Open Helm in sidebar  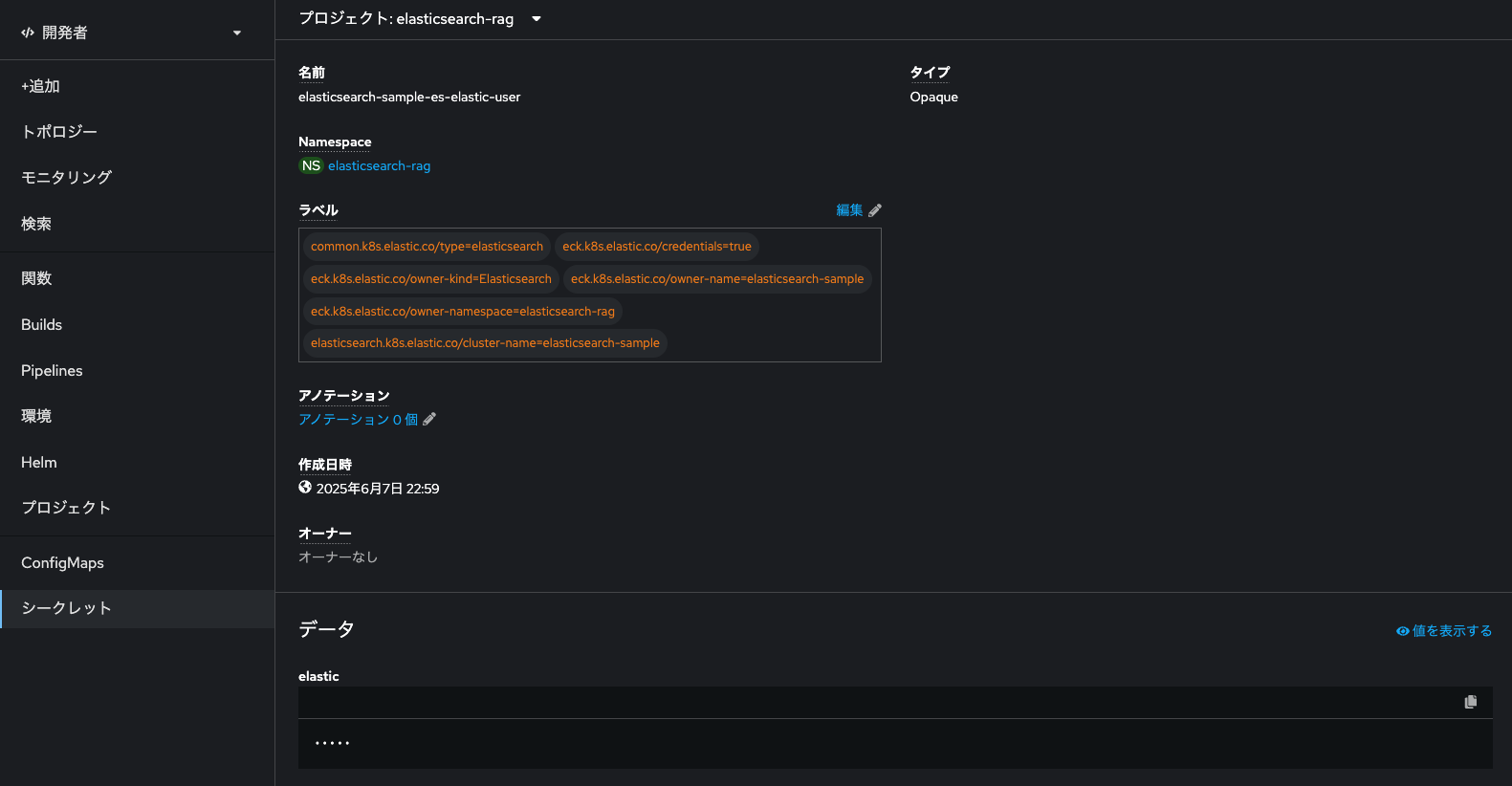coord(137,462)
